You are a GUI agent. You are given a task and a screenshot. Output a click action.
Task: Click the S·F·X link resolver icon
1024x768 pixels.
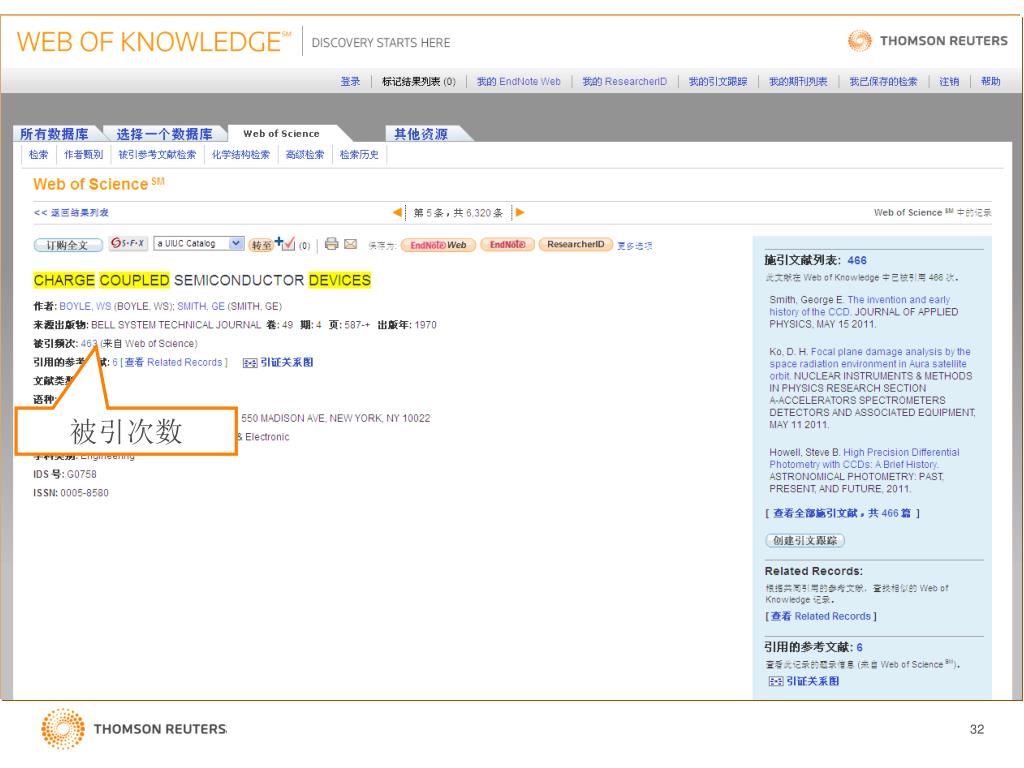pos(128,243)
